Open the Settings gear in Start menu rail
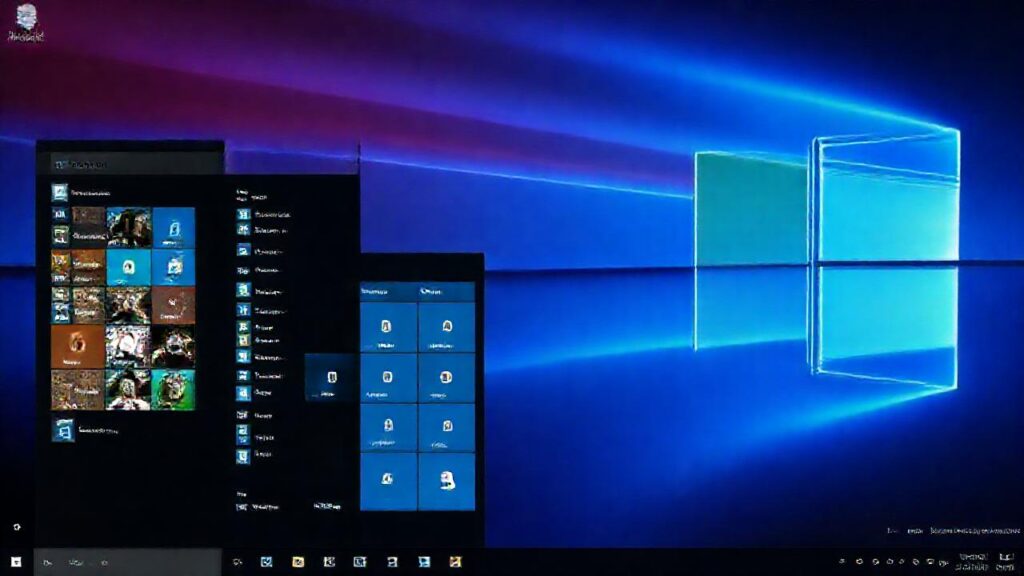 tap(16, 527)
